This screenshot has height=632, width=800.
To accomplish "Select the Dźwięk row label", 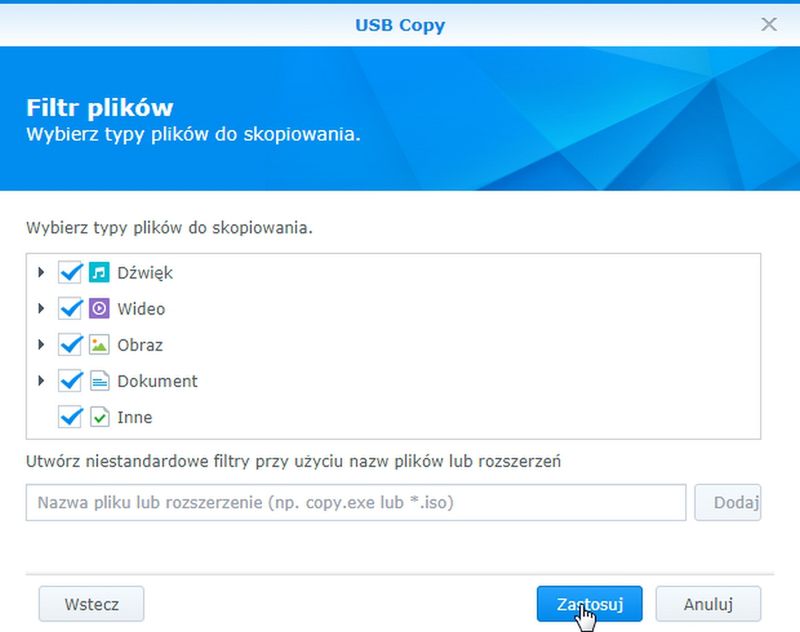I will click(x=145, y=273).
